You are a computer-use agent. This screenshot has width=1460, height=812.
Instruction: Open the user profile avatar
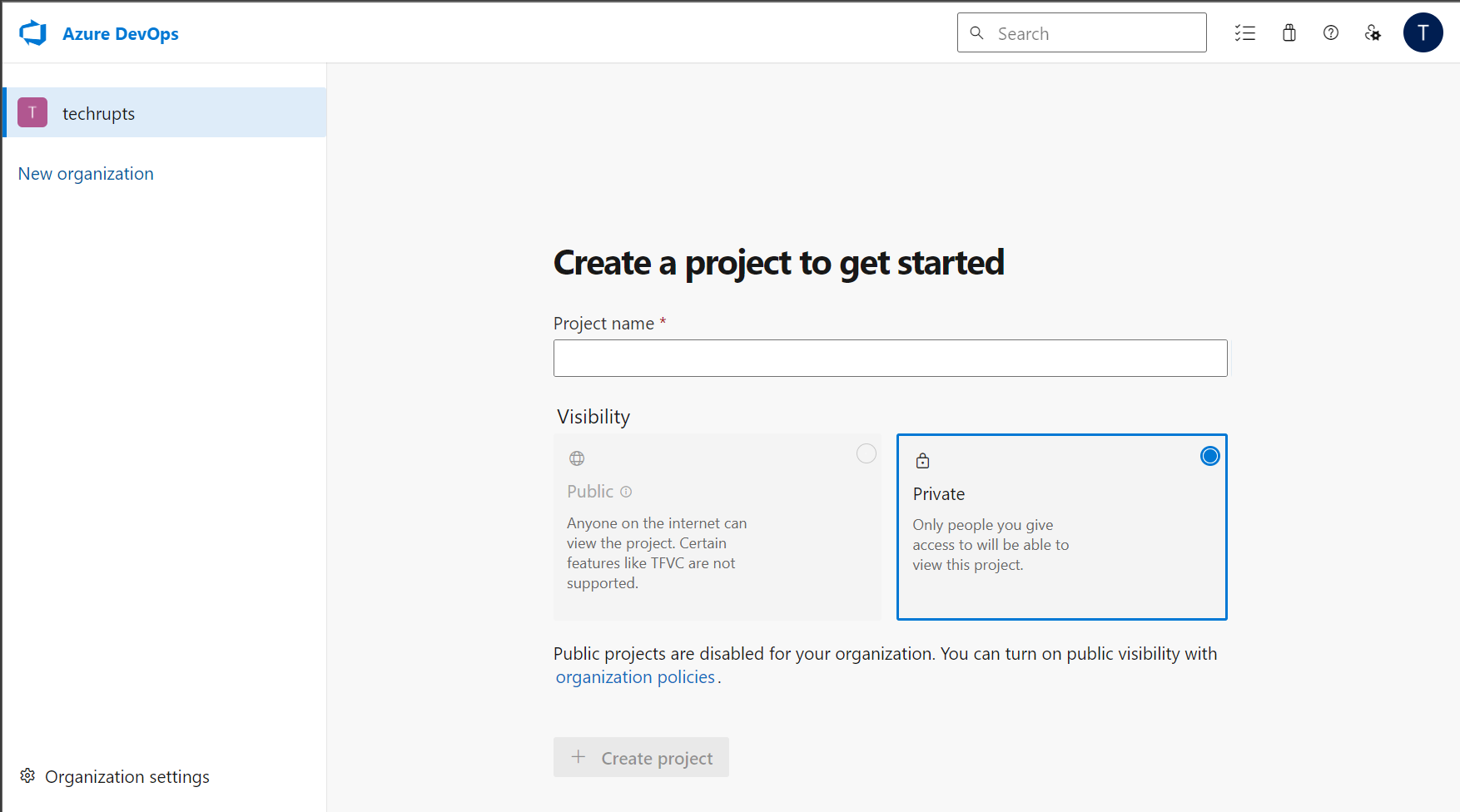point(1423,33)
